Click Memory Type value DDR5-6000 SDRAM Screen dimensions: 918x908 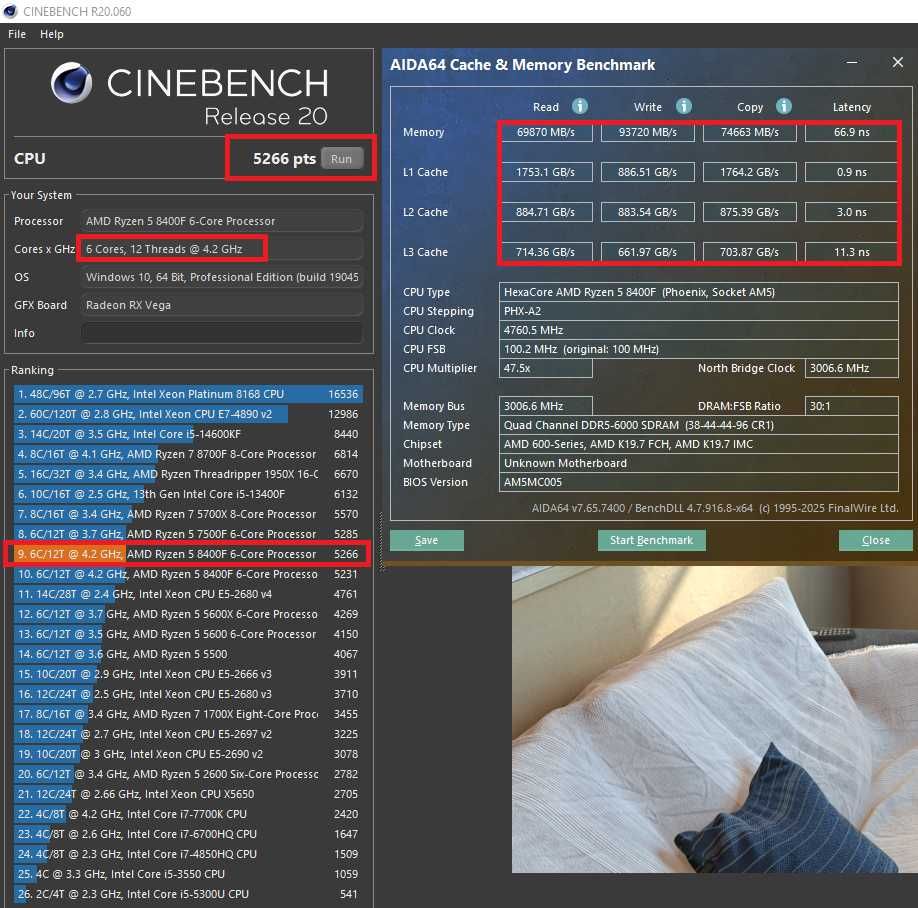click(x=698, y=425)
